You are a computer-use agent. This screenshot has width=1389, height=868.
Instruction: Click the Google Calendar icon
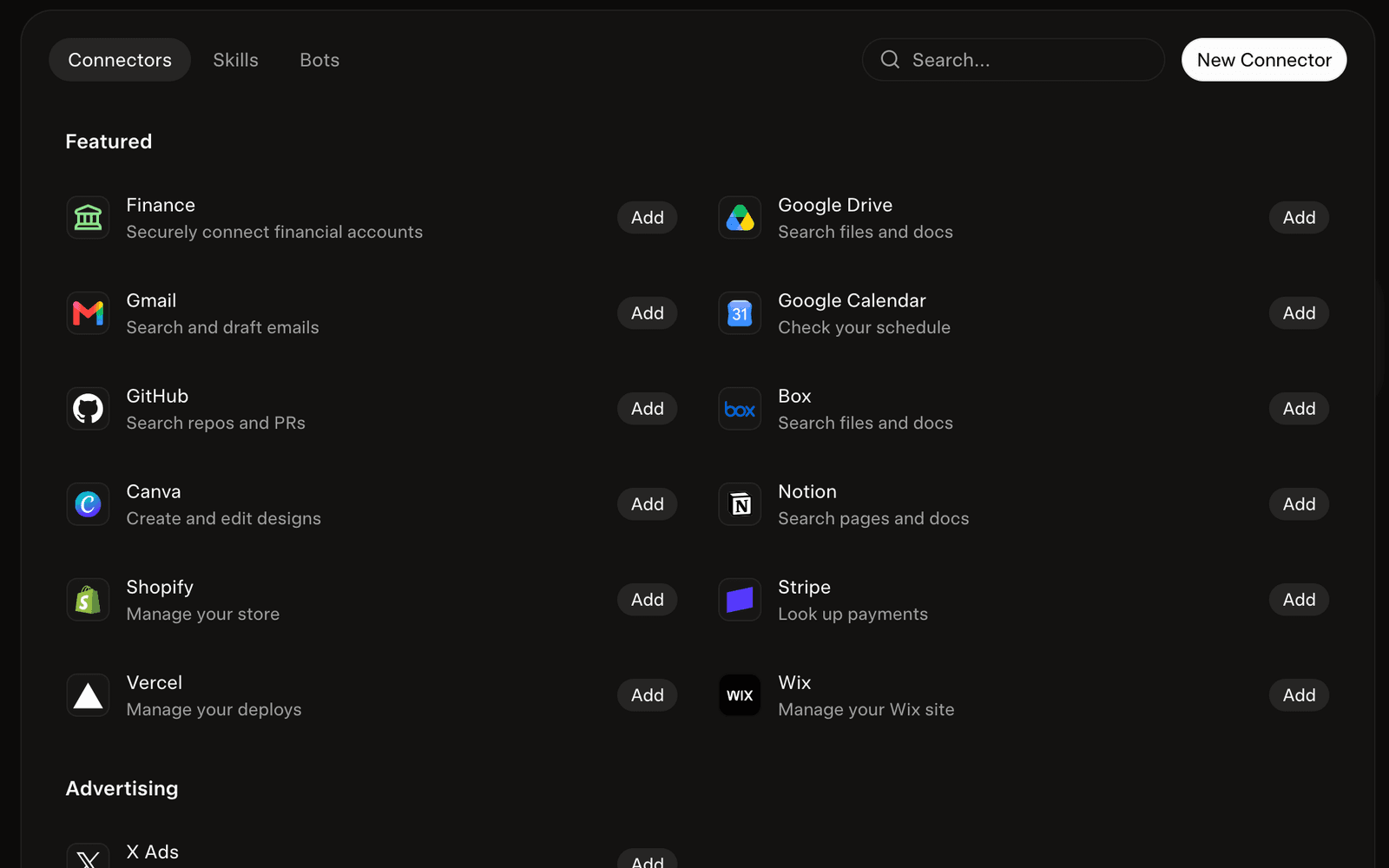(x=740, y=313)
